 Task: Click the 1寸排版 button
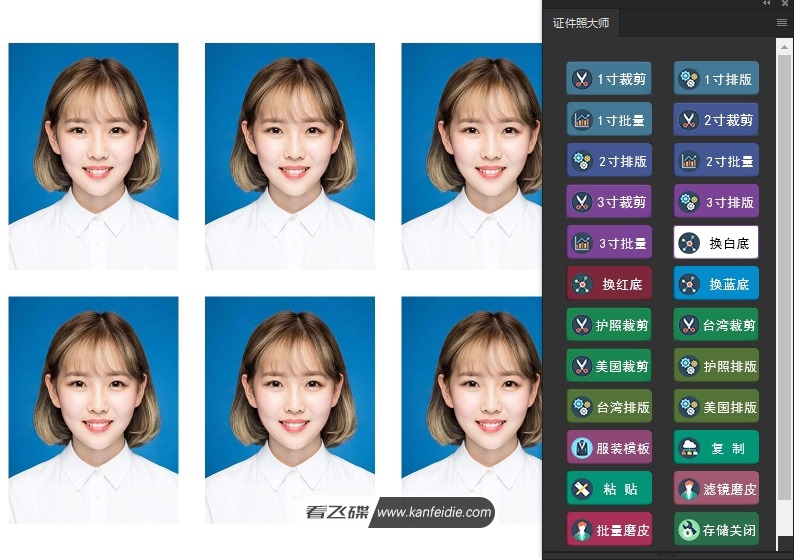coord(716,78)
